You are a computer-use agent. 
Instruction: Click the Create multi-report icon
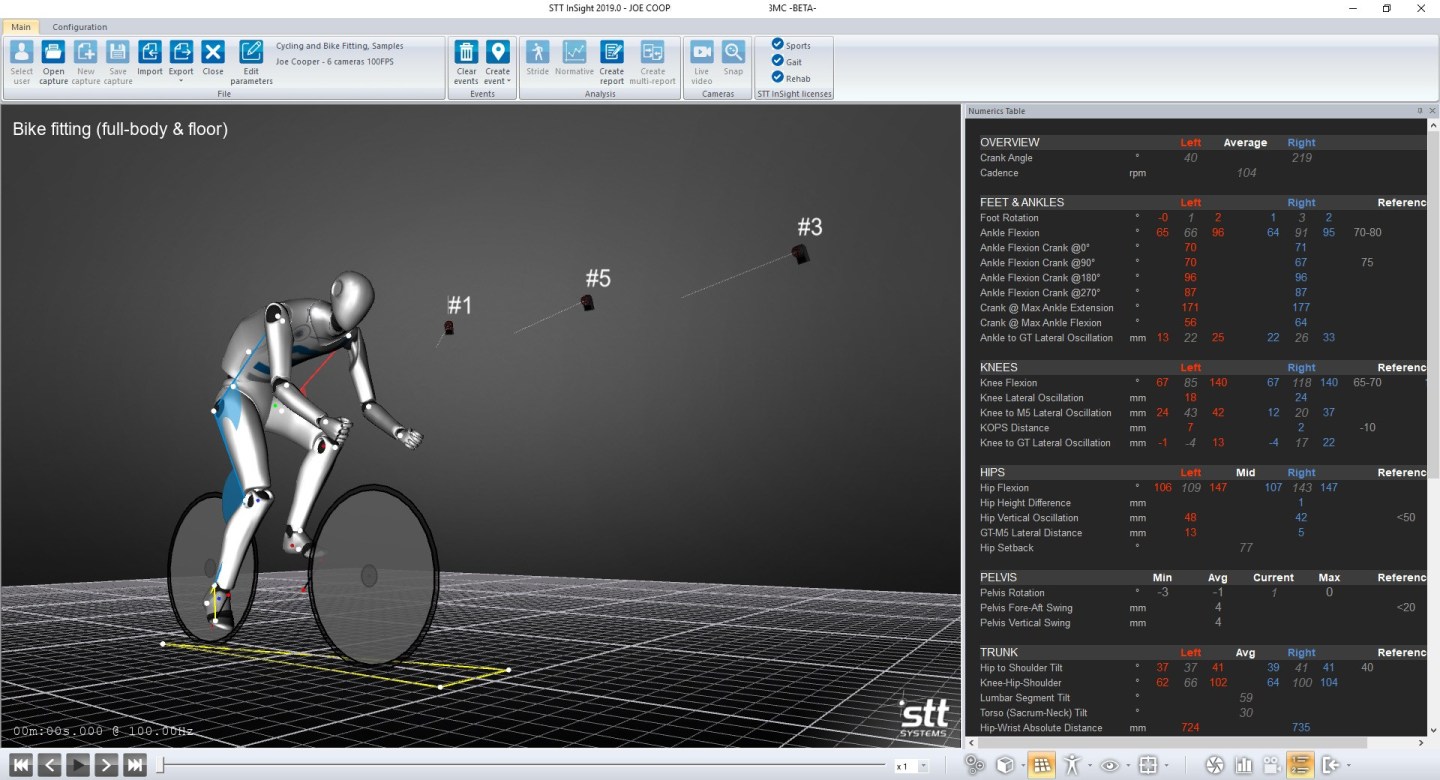click(653, 53)
